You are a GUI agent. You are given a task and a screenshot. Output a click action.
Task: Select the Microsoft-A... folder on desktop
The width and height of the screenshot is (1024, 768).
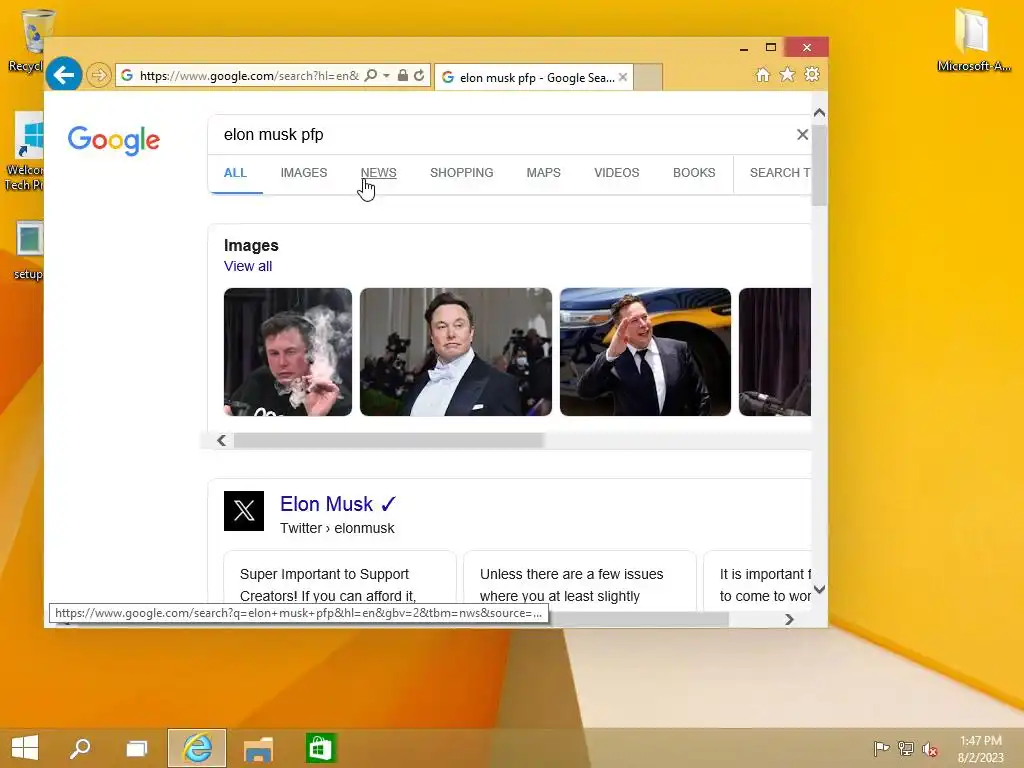coord(974,39)
